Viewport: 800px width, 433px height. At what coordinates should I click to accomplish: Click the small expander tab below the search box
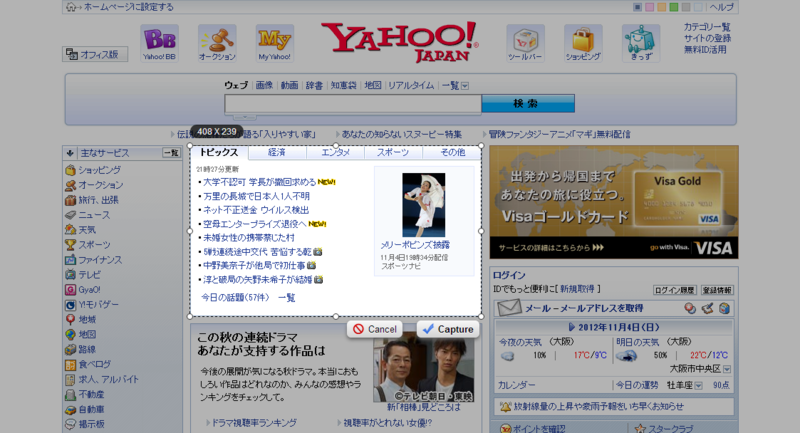(x=245, y=117)
